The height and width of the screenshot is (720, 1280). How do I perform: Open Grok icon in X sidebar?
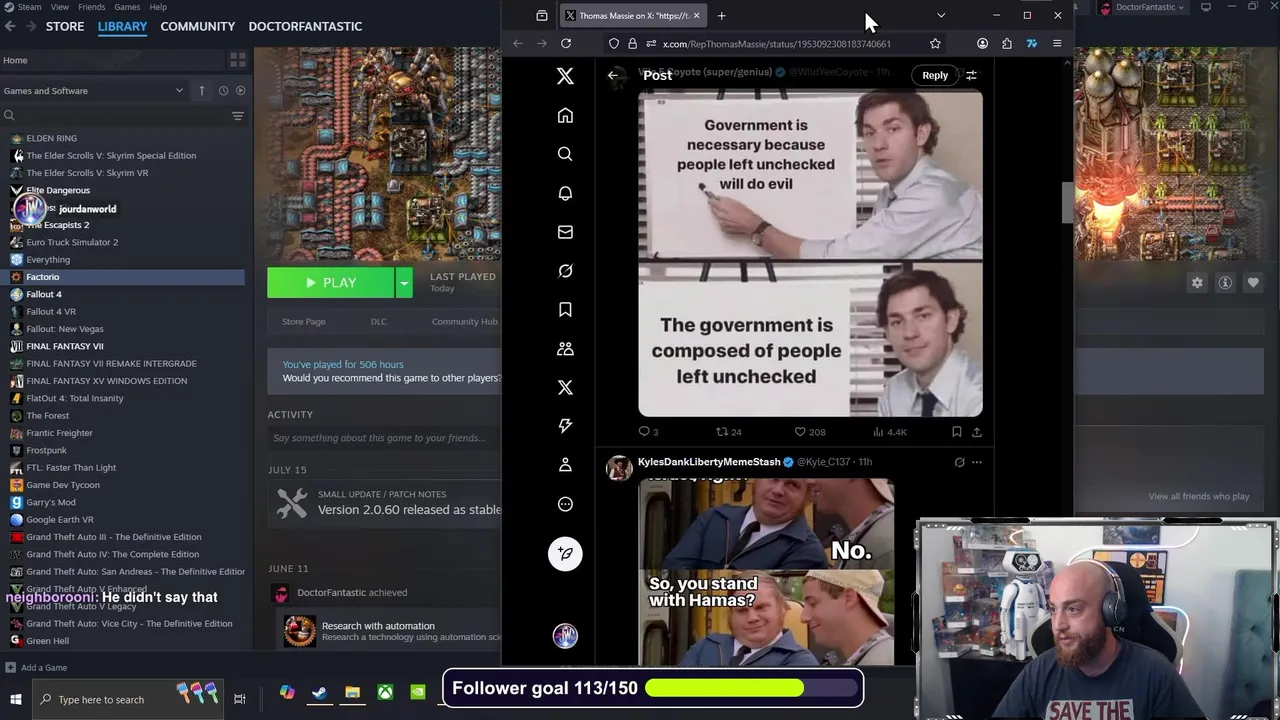click(565, 271)
